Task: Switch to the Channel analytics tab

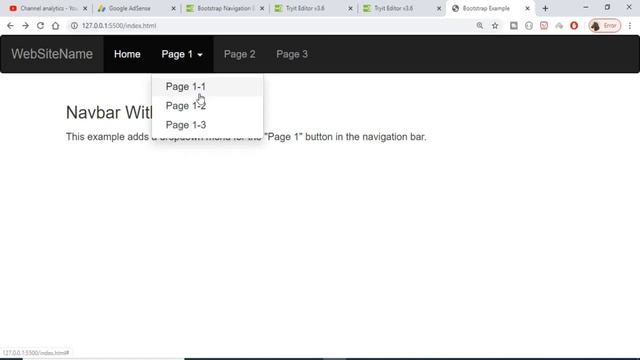Action: [48, 8]
